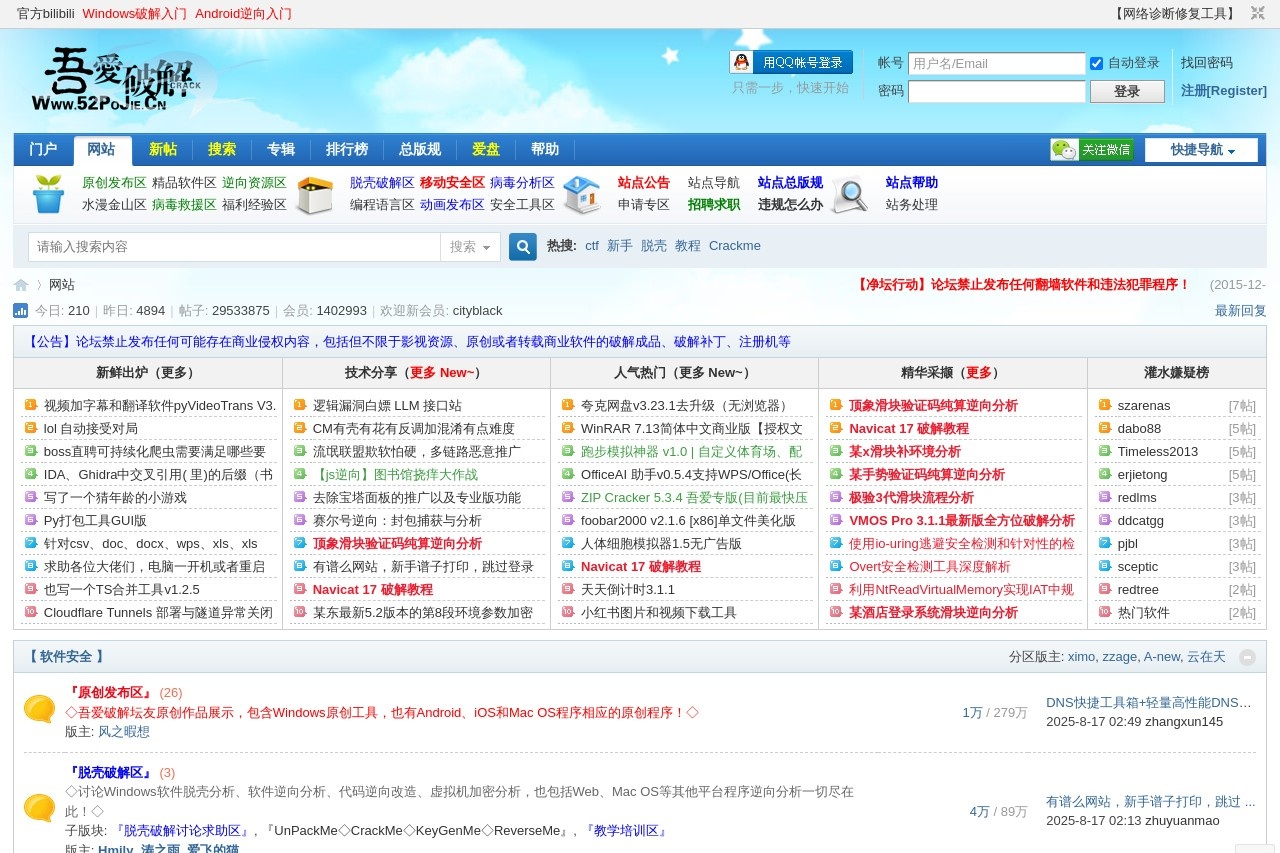Open the search type 搜索 dropdown
This screenshot has width=1280, height=853.
(x=470, y=247)
